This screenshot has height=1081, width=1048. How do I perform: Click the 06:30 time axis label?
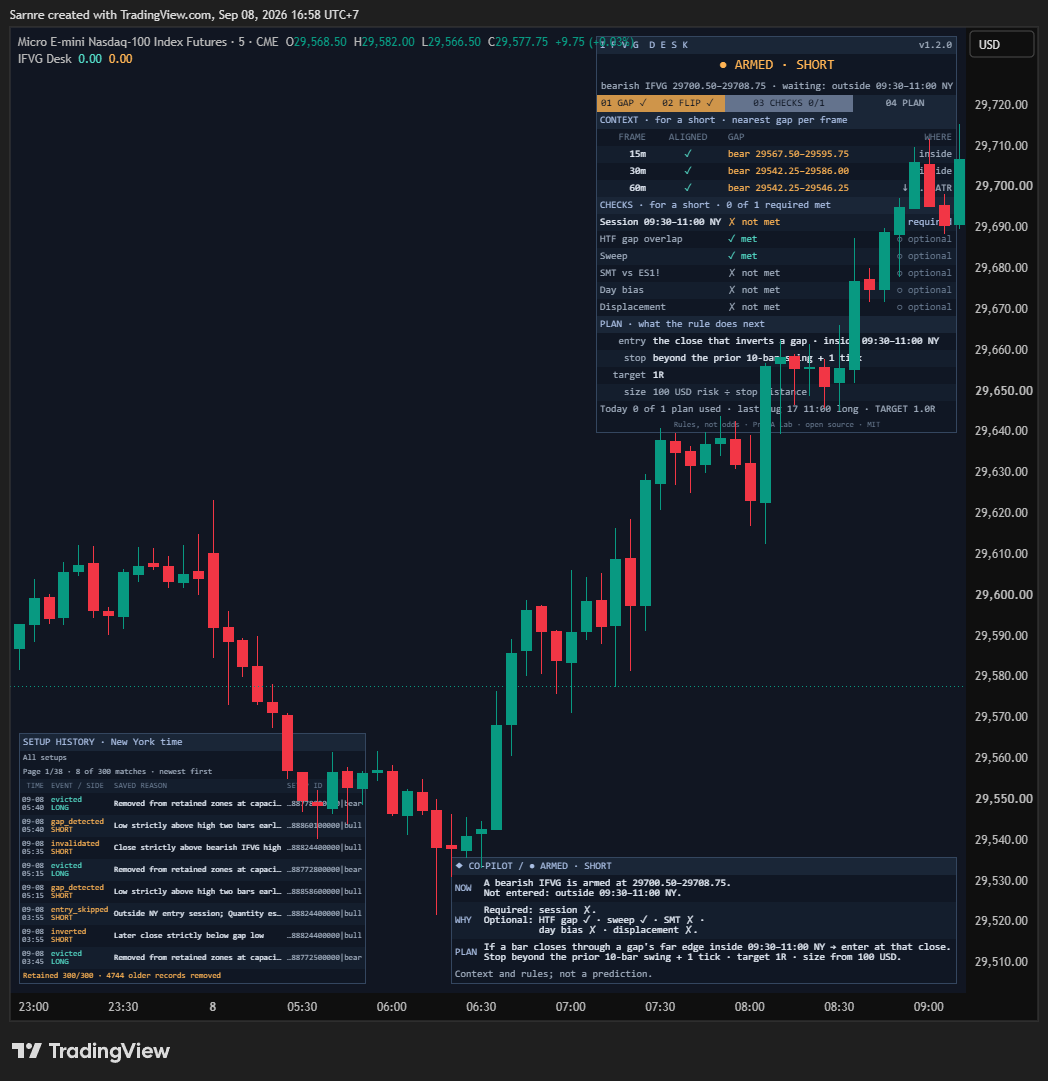point(481,1007)
